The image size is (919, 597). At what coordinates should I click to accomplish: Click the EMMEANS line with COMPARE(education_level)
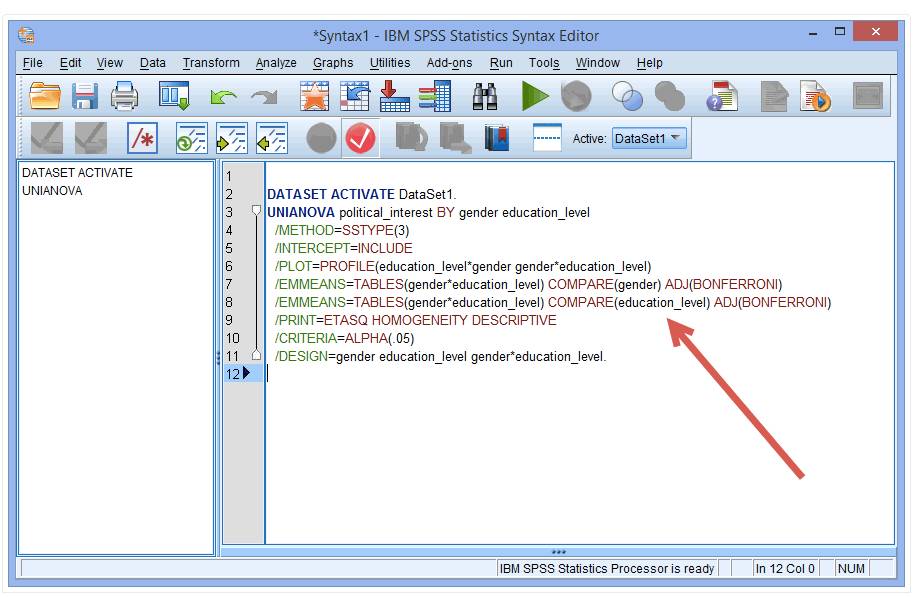553,303
